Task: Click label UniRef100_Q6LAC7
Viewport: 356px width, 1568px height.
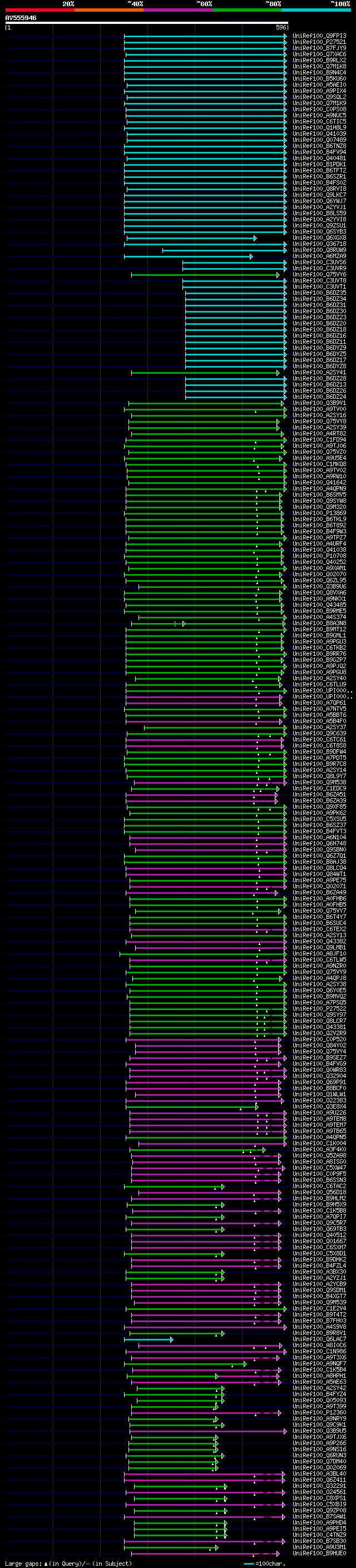Action: (319, 1339)
